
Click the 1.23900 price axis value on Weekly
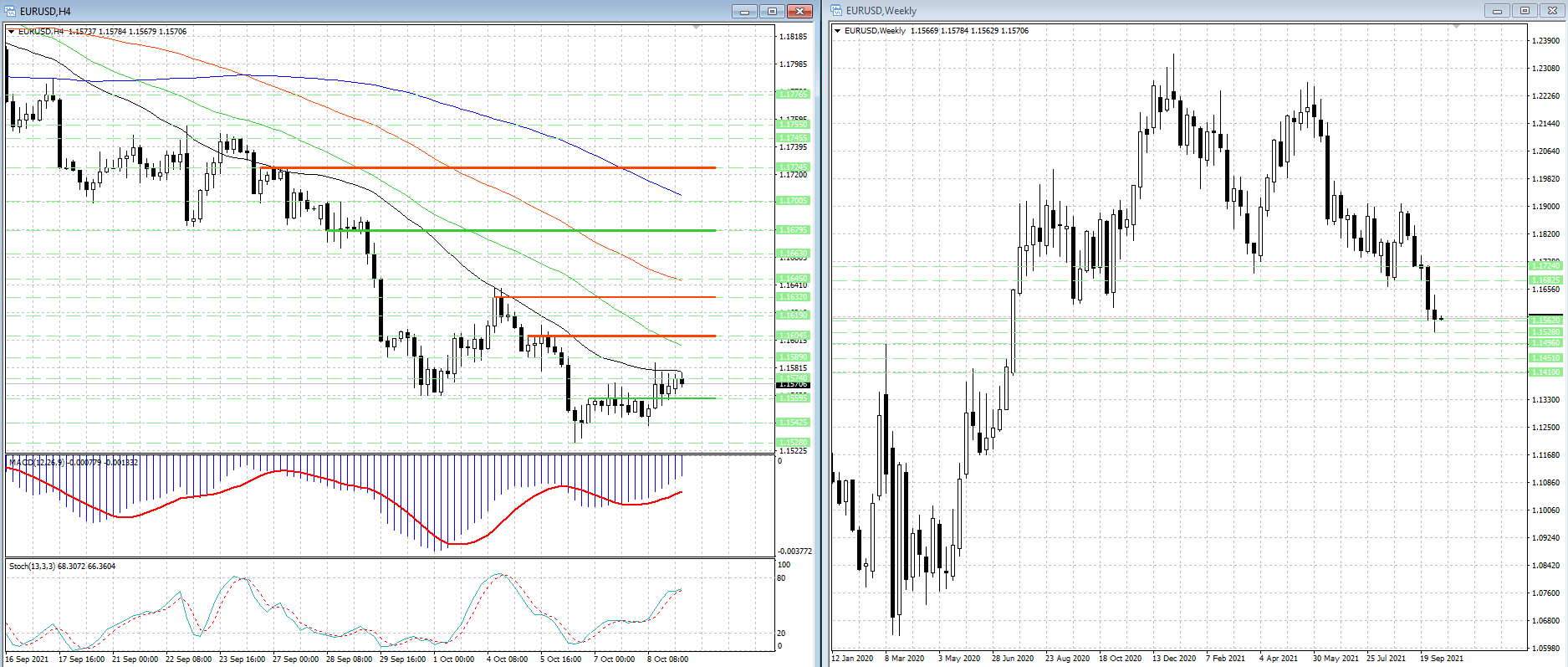click(x=1545, y=41)
